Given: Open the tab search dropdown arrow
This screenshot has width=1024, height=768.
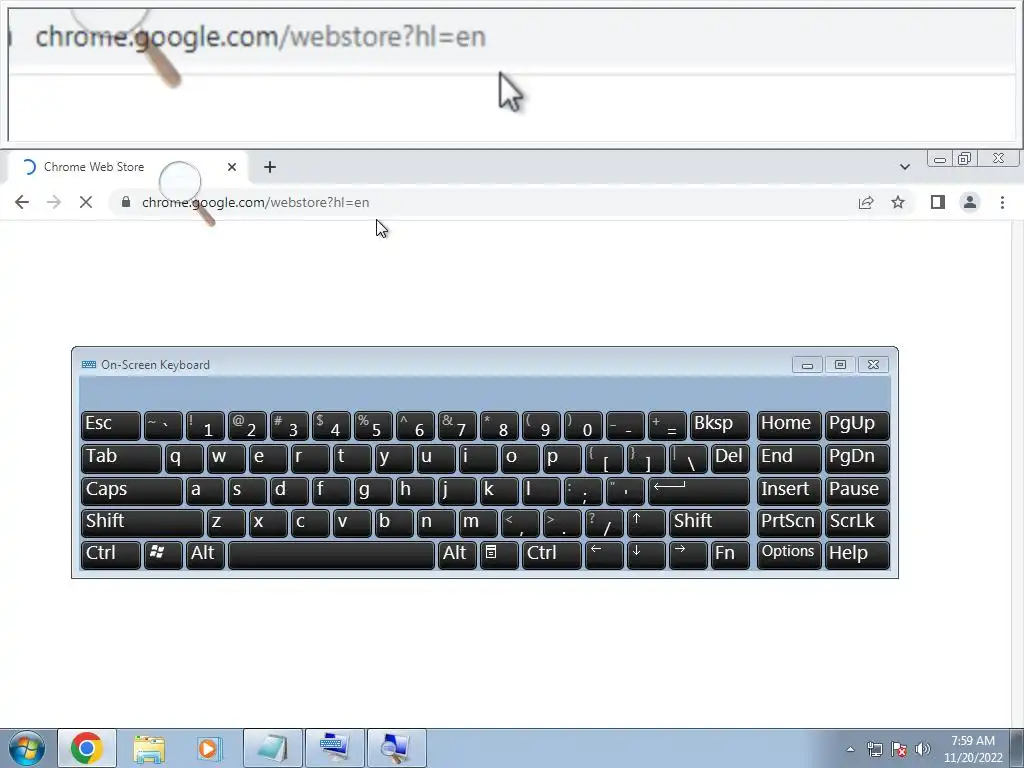Looking at the screenshot, I should (904, 167).
